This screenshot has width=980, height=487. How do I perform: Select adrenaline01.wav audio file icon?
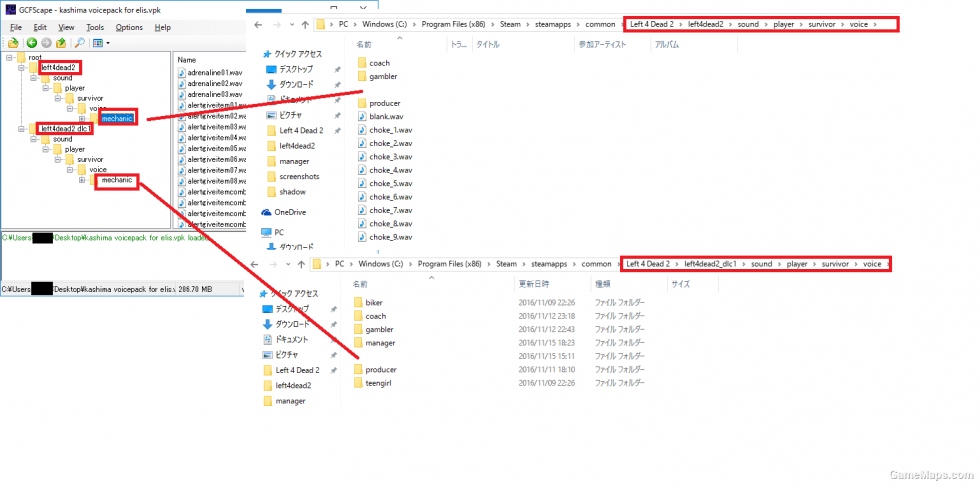182,73
